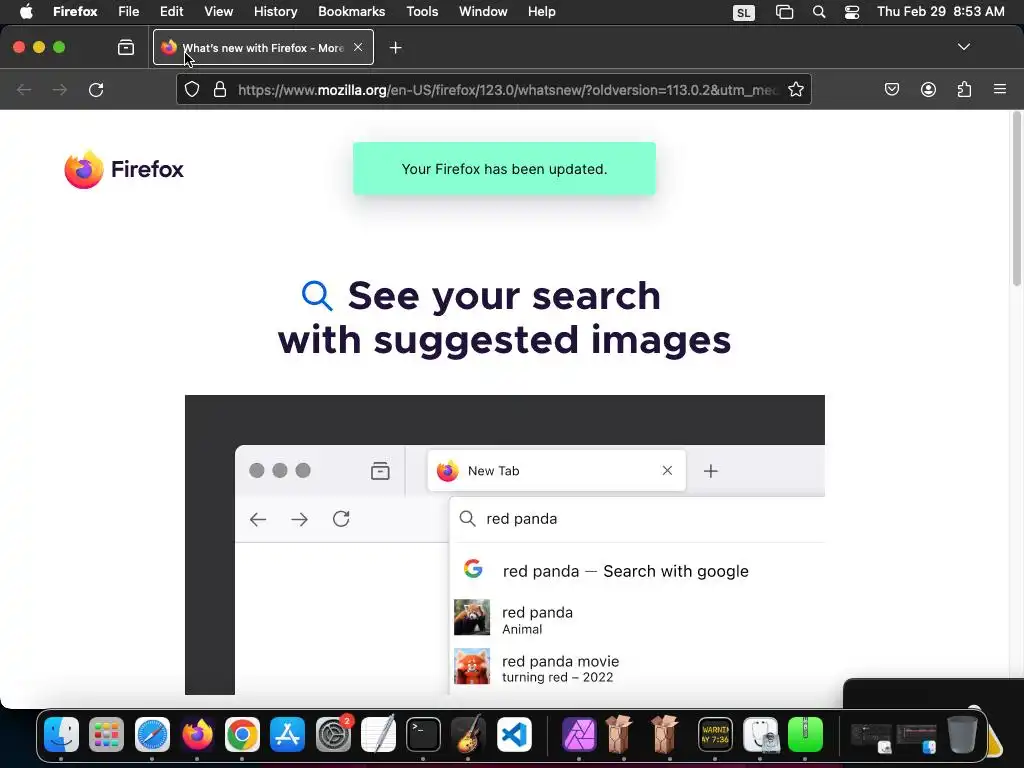This screenshot has width=1024, height=768.
Task: Bookmark this page with the star icon
Action: click(x=795, y=89)
